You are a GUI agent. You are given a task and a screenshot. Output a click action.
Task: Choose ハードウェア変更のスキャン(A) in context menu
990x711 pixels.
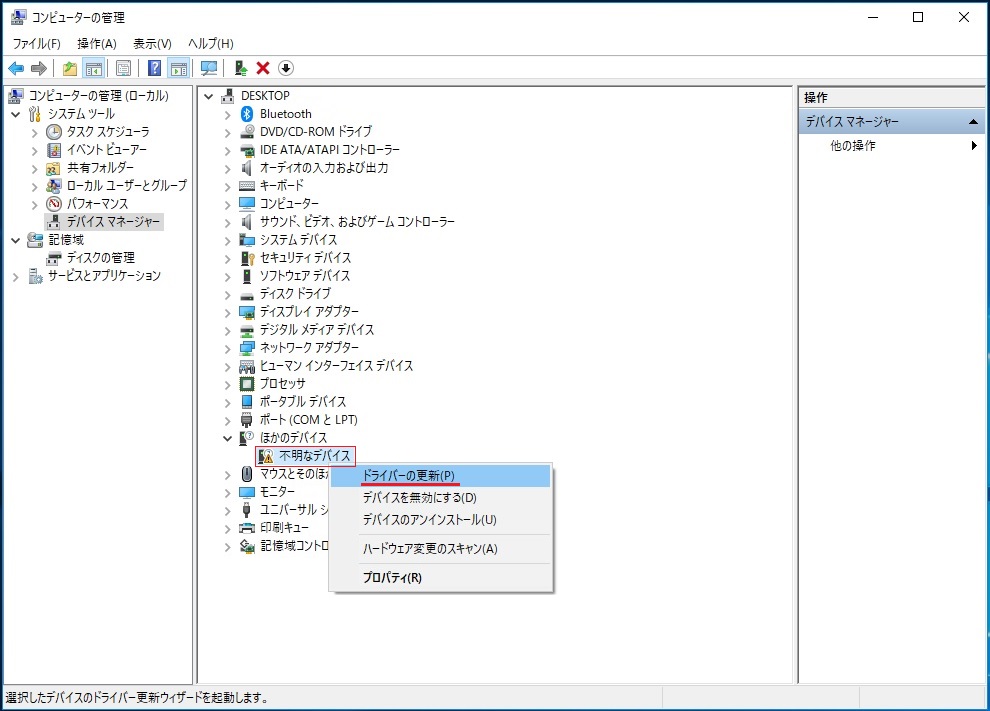coord(441,549)
